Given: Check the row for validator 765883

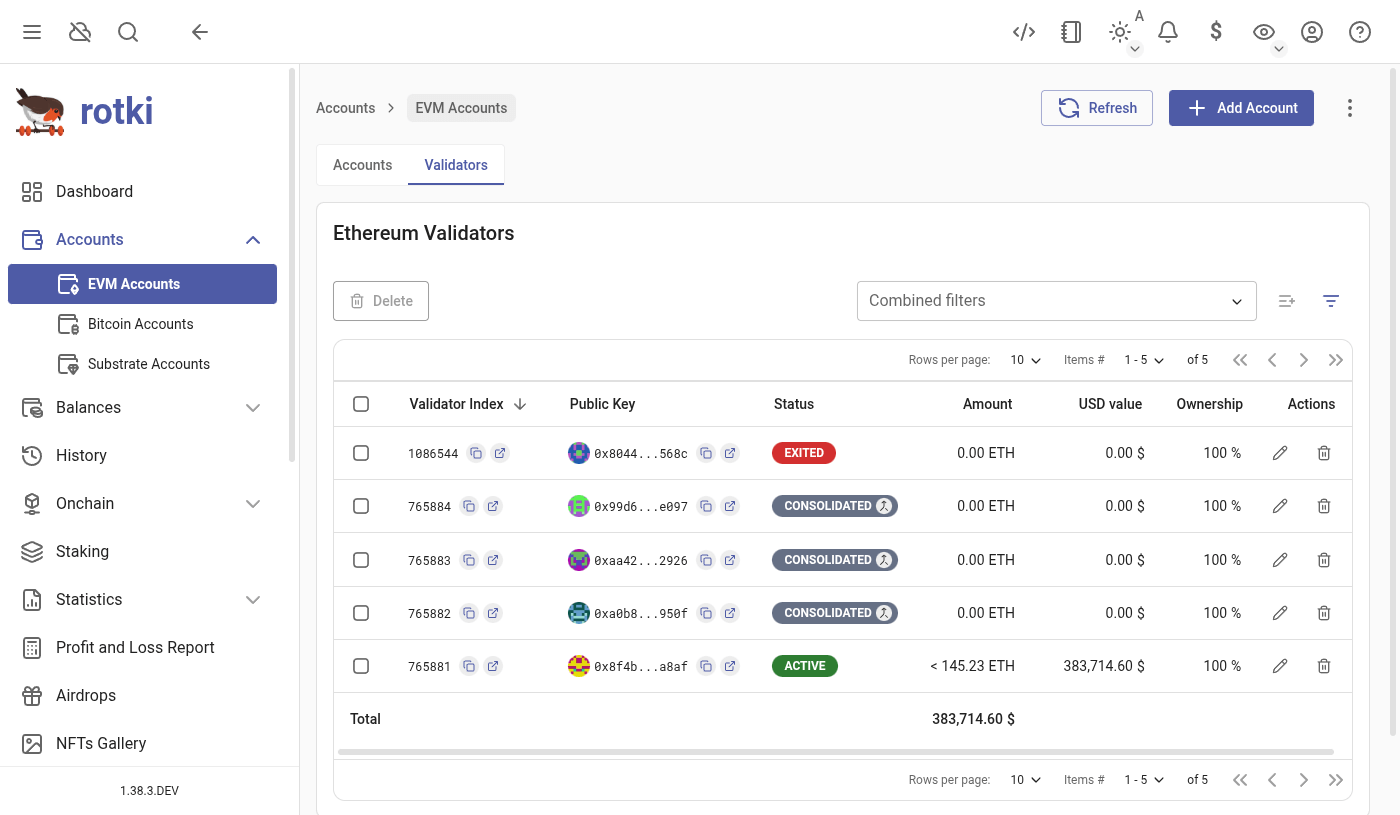Looking at the screenshot, I should 361,560.
